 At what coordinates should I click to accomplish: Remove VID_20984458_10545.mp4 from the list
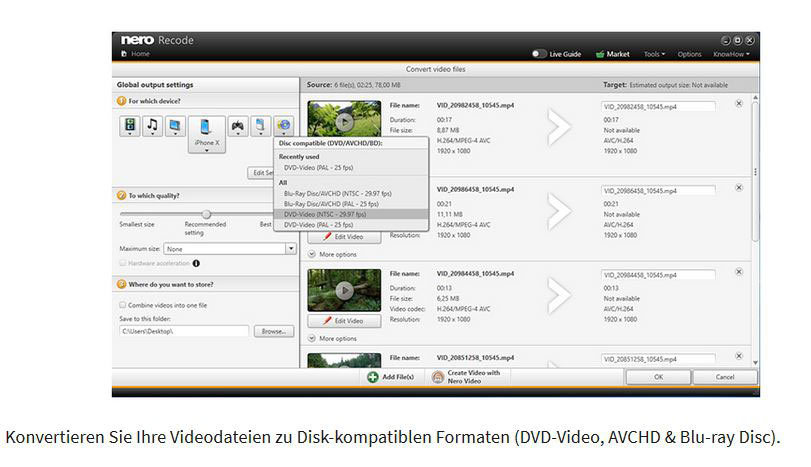click(x=739, y=272)
